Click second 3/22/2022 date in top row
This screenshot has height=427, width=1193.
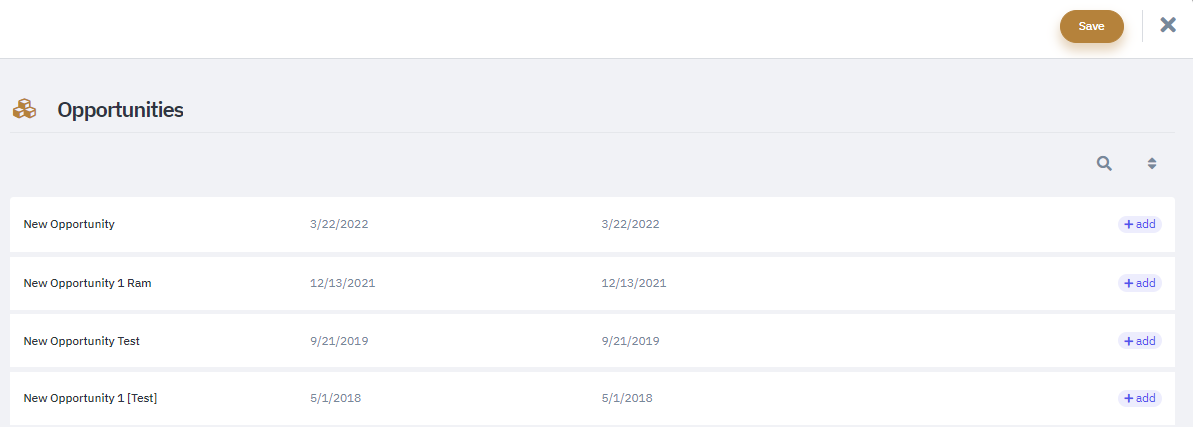630,225
